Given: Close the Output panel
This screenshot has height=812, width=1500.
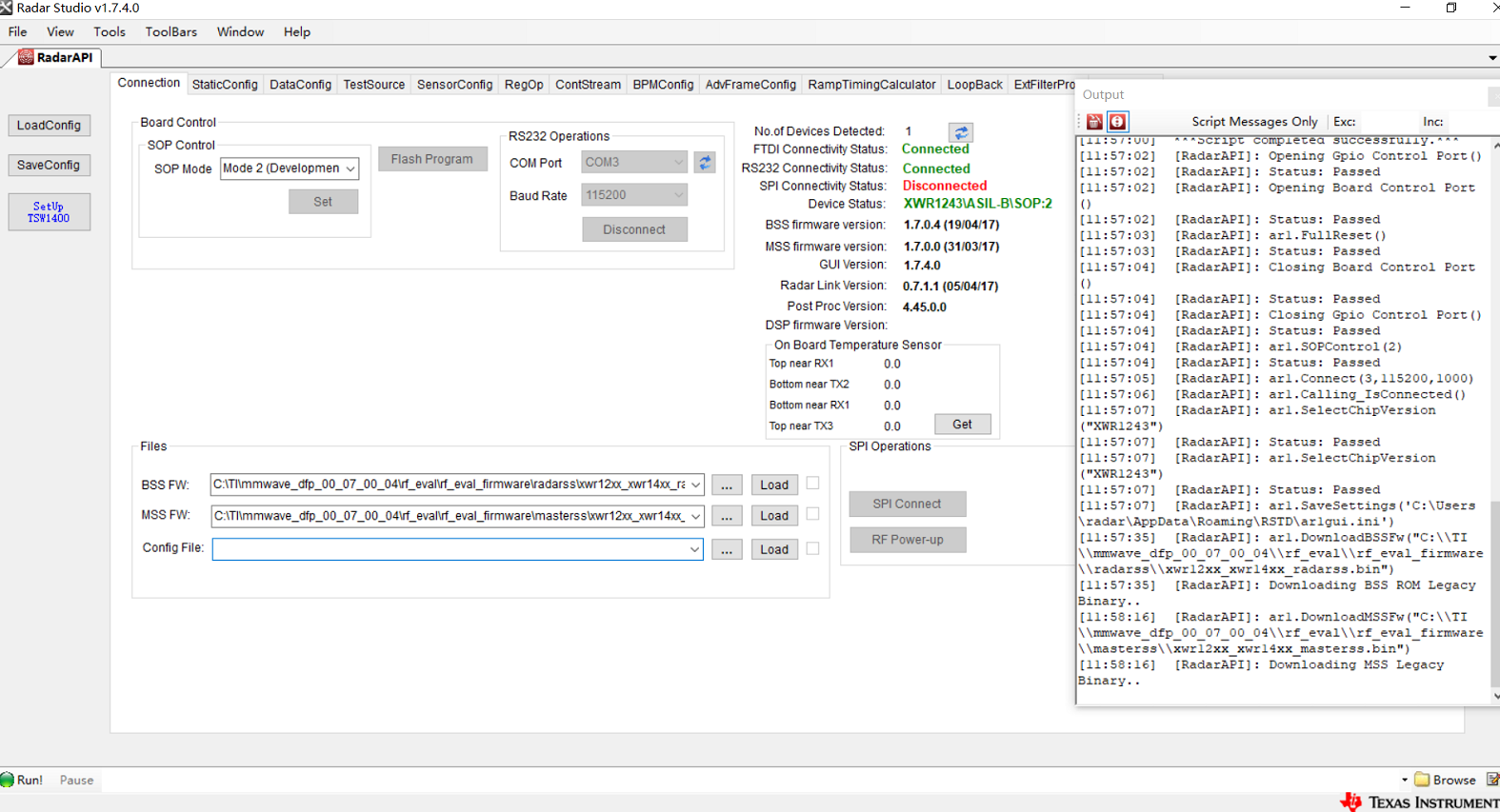Looking at the screenshot, I should (x=1493, y=95).
